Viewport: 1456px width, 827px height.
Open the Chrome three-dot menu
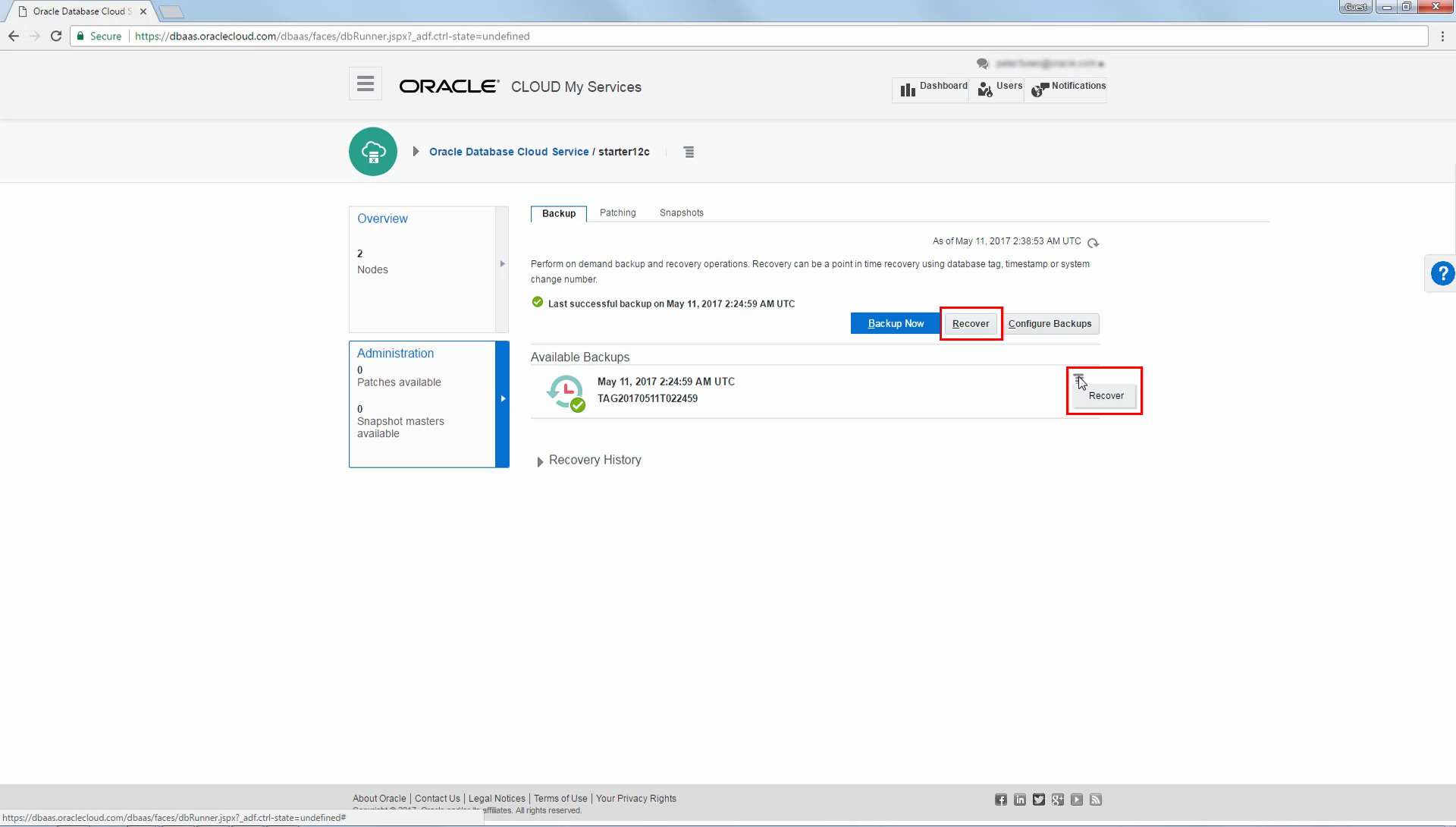pyautogui.click(x=1442, y=36)
